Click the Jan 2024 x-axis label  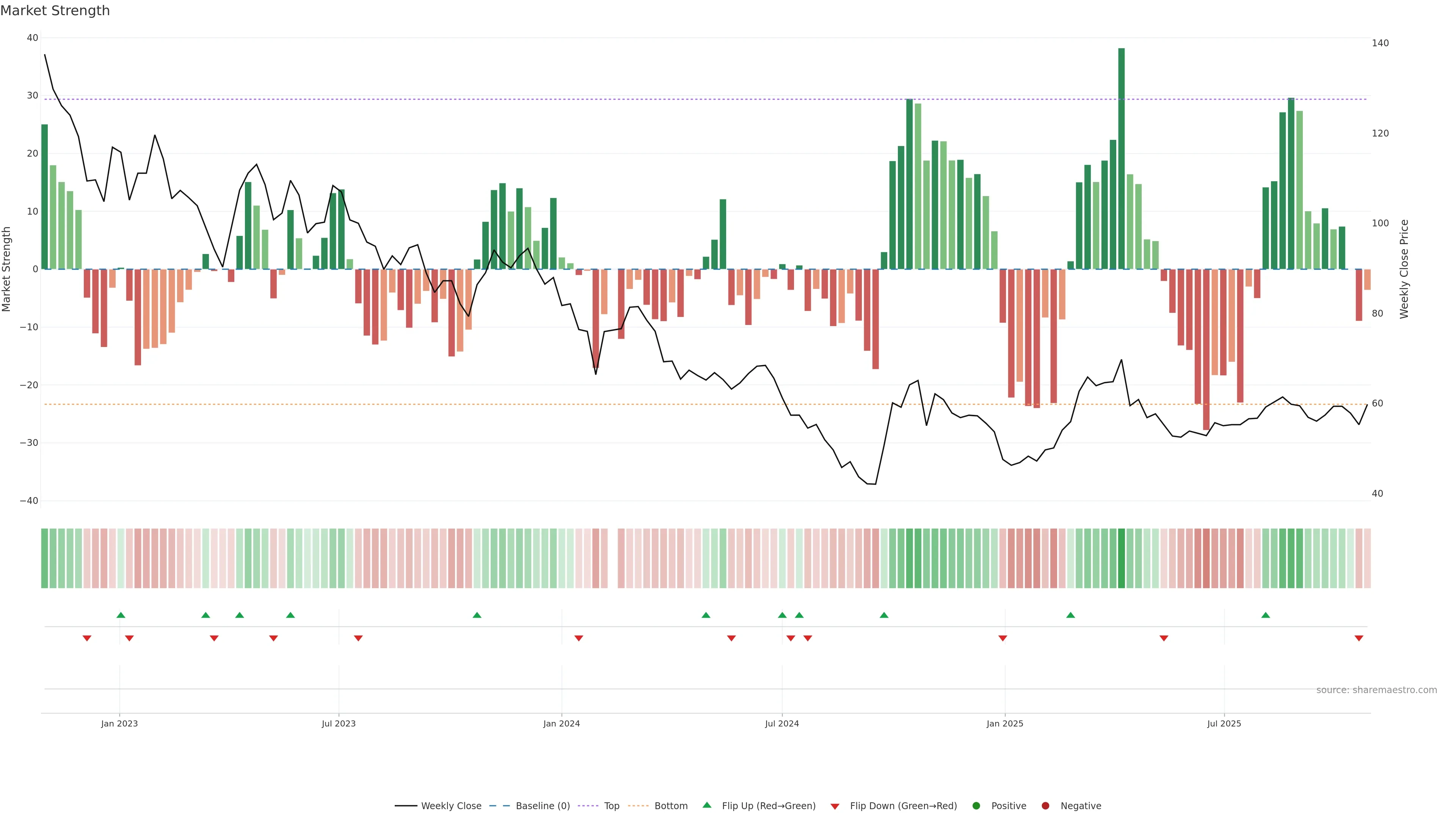point(561,723)
